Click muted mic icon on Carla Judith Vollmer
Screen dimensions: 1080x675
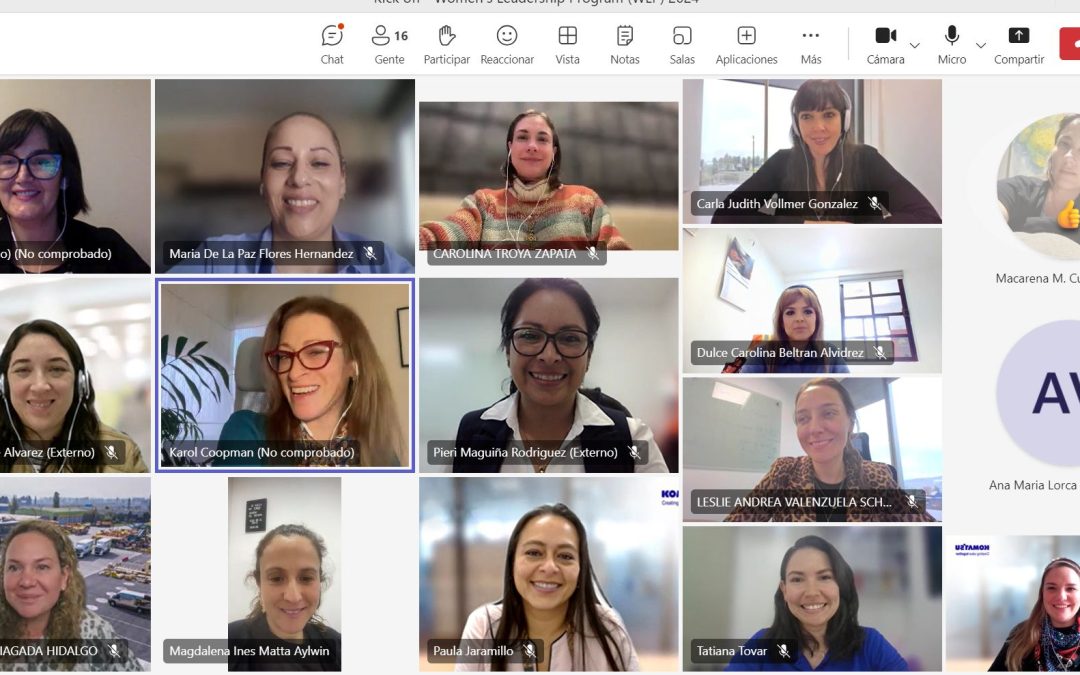(x=875, y=204)
